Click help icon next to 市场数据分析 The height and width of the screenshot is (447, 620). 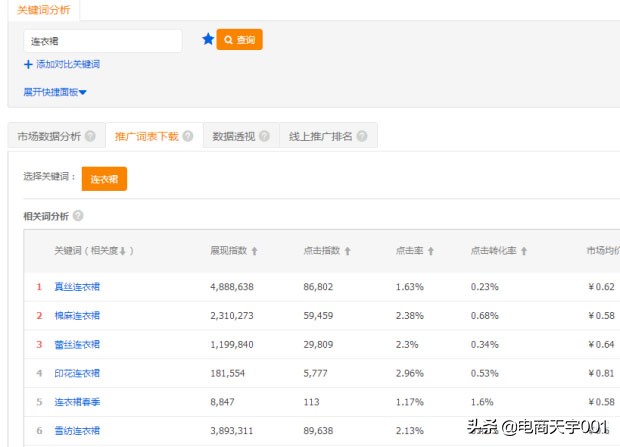(90, 136)
